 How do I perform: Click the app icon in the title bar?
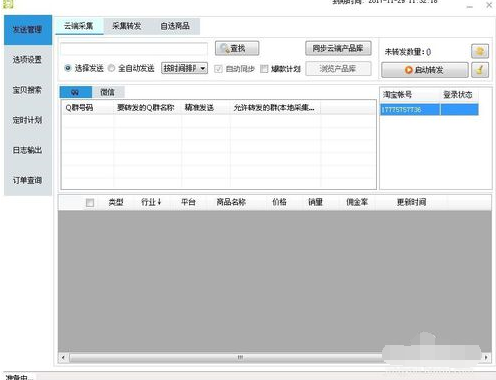(8, 4)
